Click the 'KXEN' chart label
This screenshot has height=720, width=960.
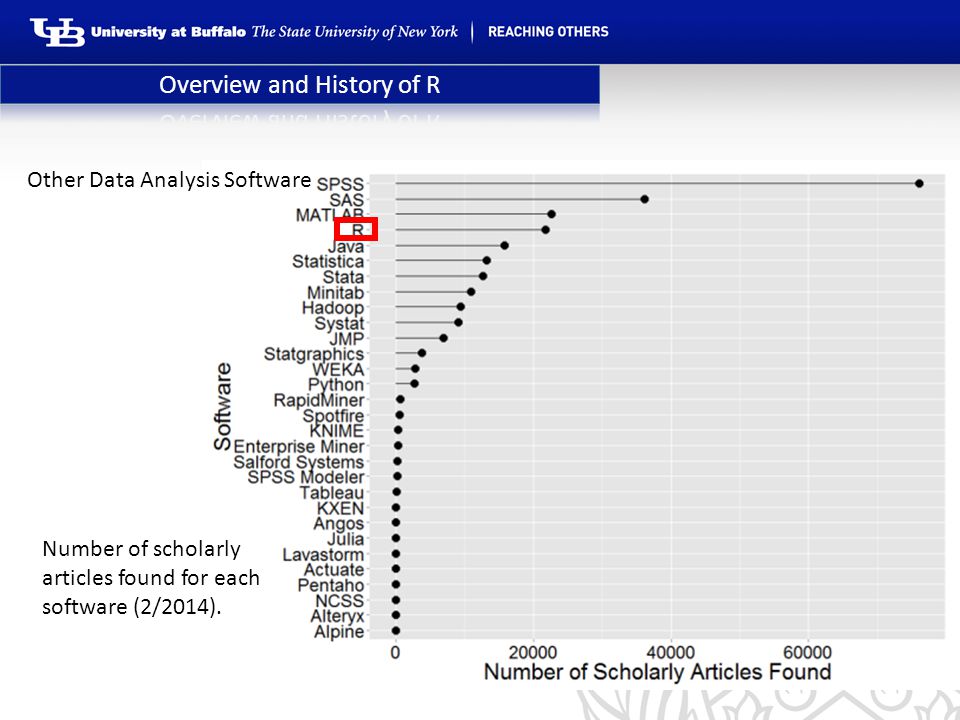[x=340, y=508]
